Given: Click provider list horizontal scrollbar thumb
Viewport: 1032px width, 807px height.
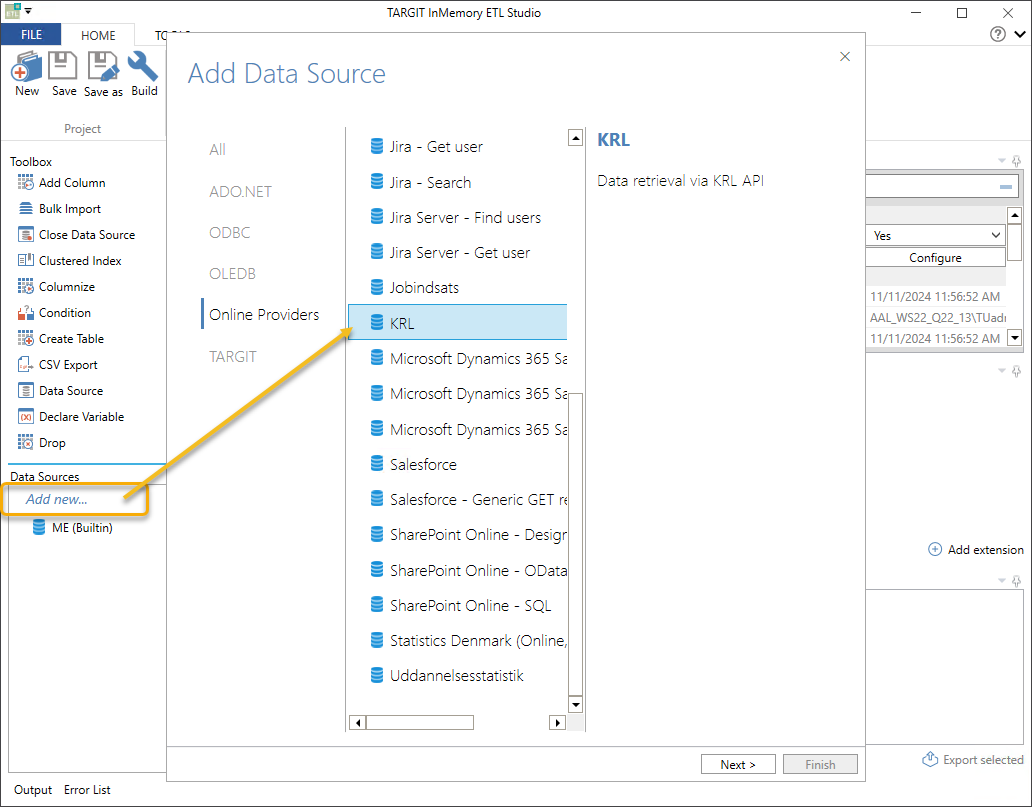Looking at the screenshot, I should [420, 723].
